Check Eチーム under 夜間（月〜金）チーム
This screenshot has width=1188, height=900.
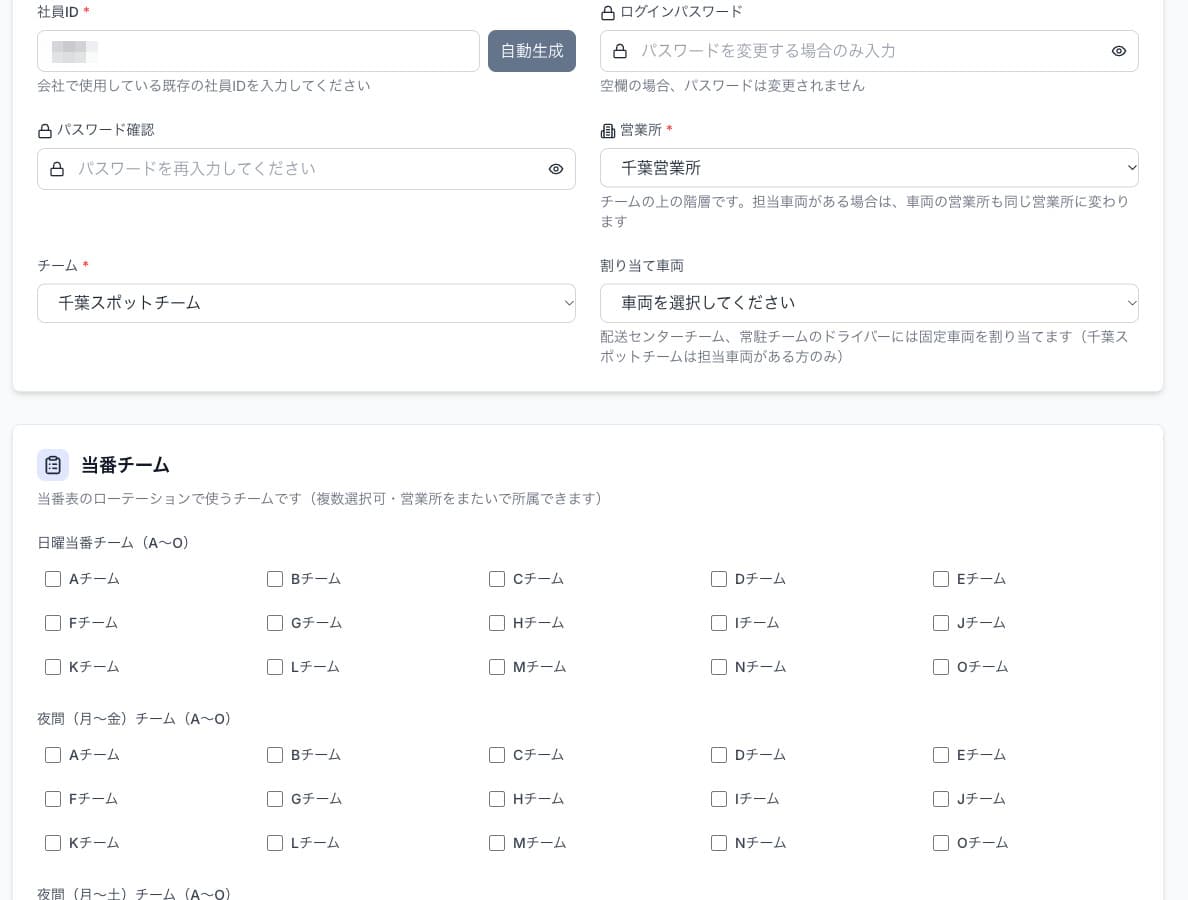click(x=941, y=755)
